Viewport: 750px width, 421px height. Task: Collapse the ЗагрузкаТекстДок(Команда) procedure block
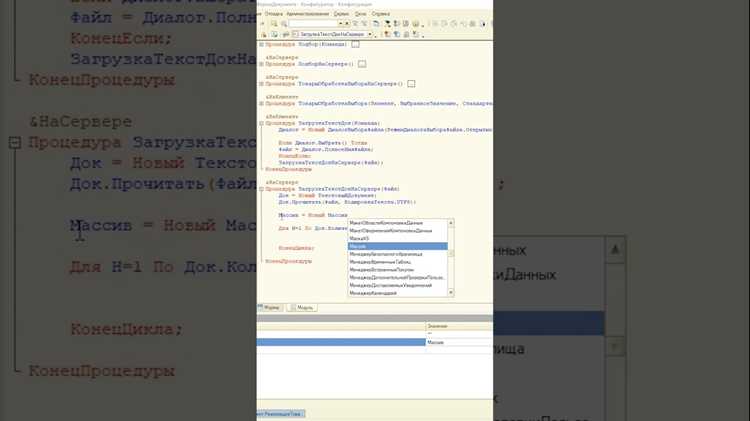pyautogui.click(x=262, y=123)
